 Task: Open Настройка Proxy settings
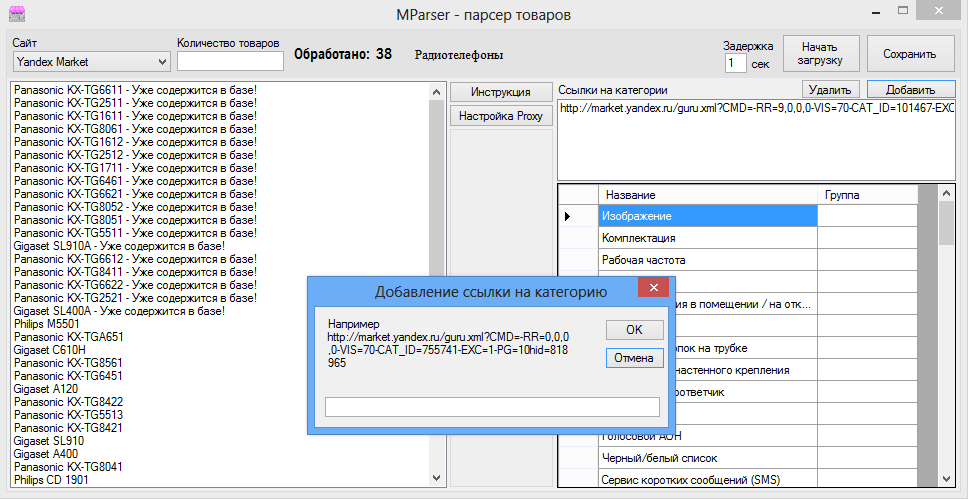501,115
